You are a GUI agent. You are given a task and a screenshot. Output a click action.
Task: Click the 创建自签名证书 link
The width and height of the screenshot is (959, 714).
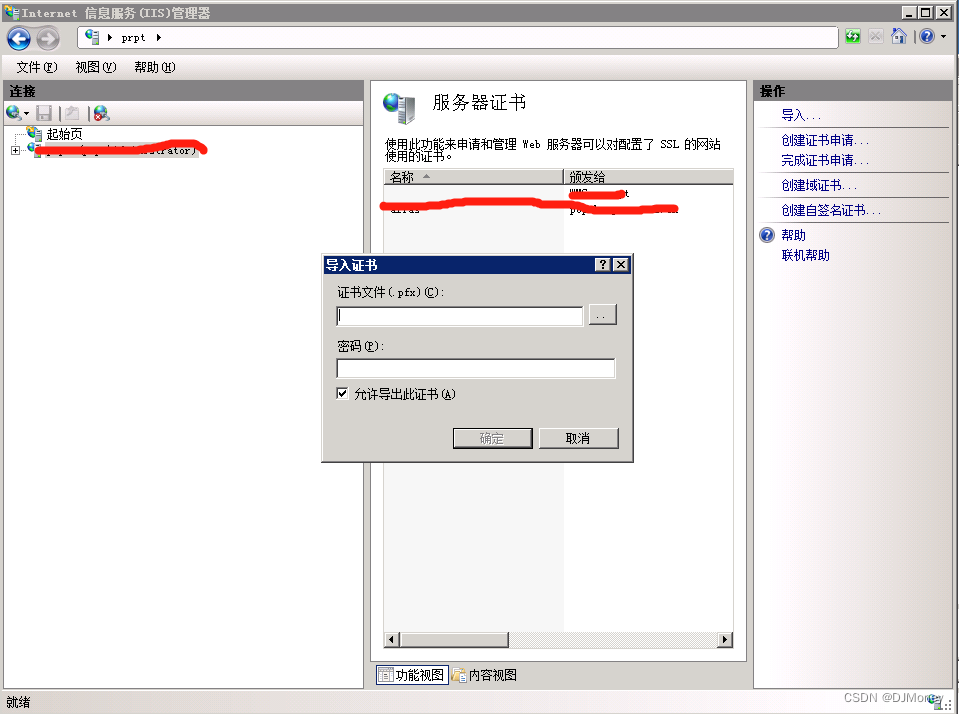coord(831,210)
